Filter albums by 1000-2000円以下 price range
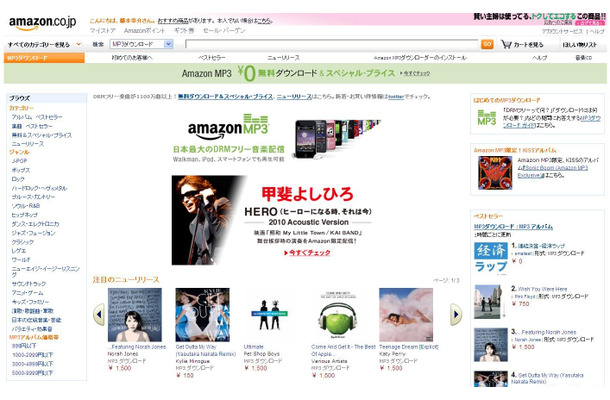The height and width of the screenshot is (400, 610). [x=32, y=355]
